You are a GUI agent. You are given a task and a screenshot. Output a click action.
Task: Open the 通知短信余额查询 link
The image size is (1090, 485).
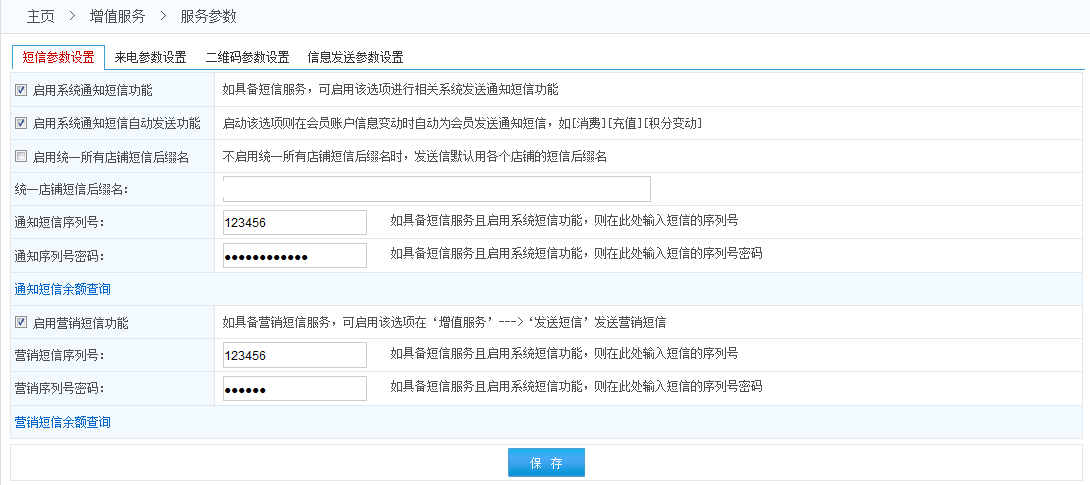pyautogui.click(x=62, y=289)
